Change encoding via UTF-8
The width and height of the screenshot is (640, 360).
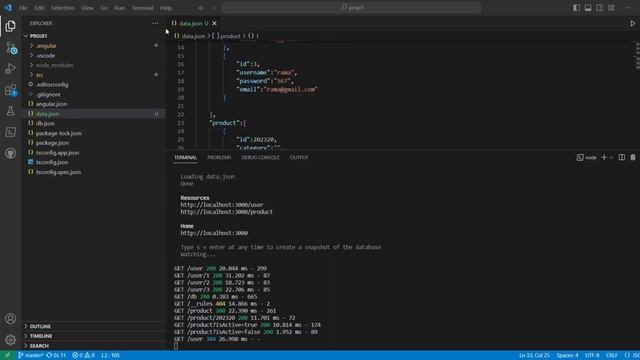592,355
